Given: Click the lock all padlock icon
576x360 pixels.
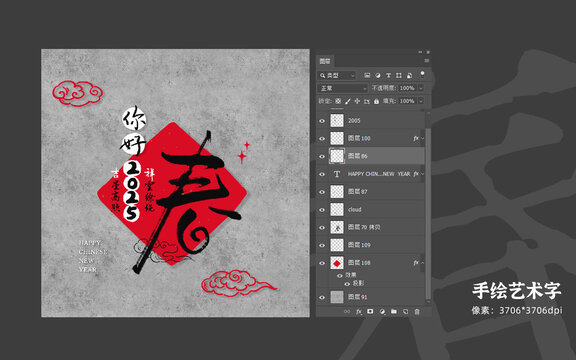Looking at the screenshot, I should click(x=376, y=101).
